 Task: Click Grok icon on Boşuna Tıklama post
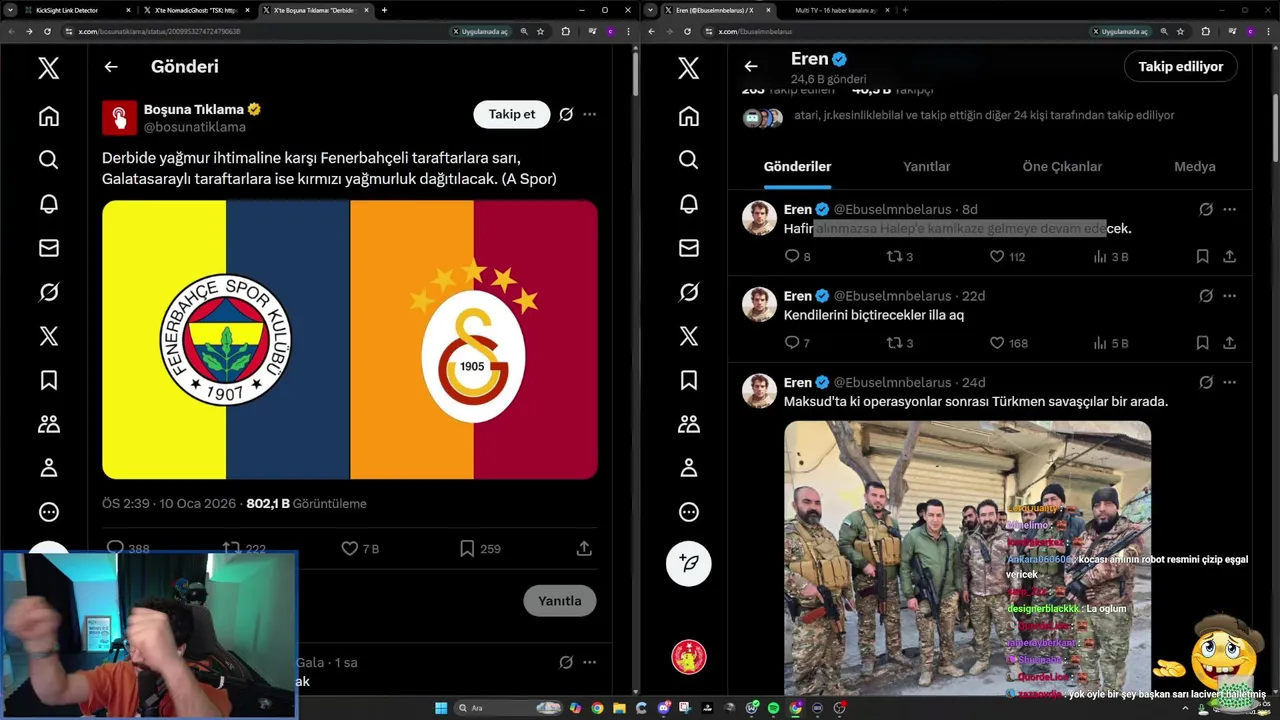point(566,114)
